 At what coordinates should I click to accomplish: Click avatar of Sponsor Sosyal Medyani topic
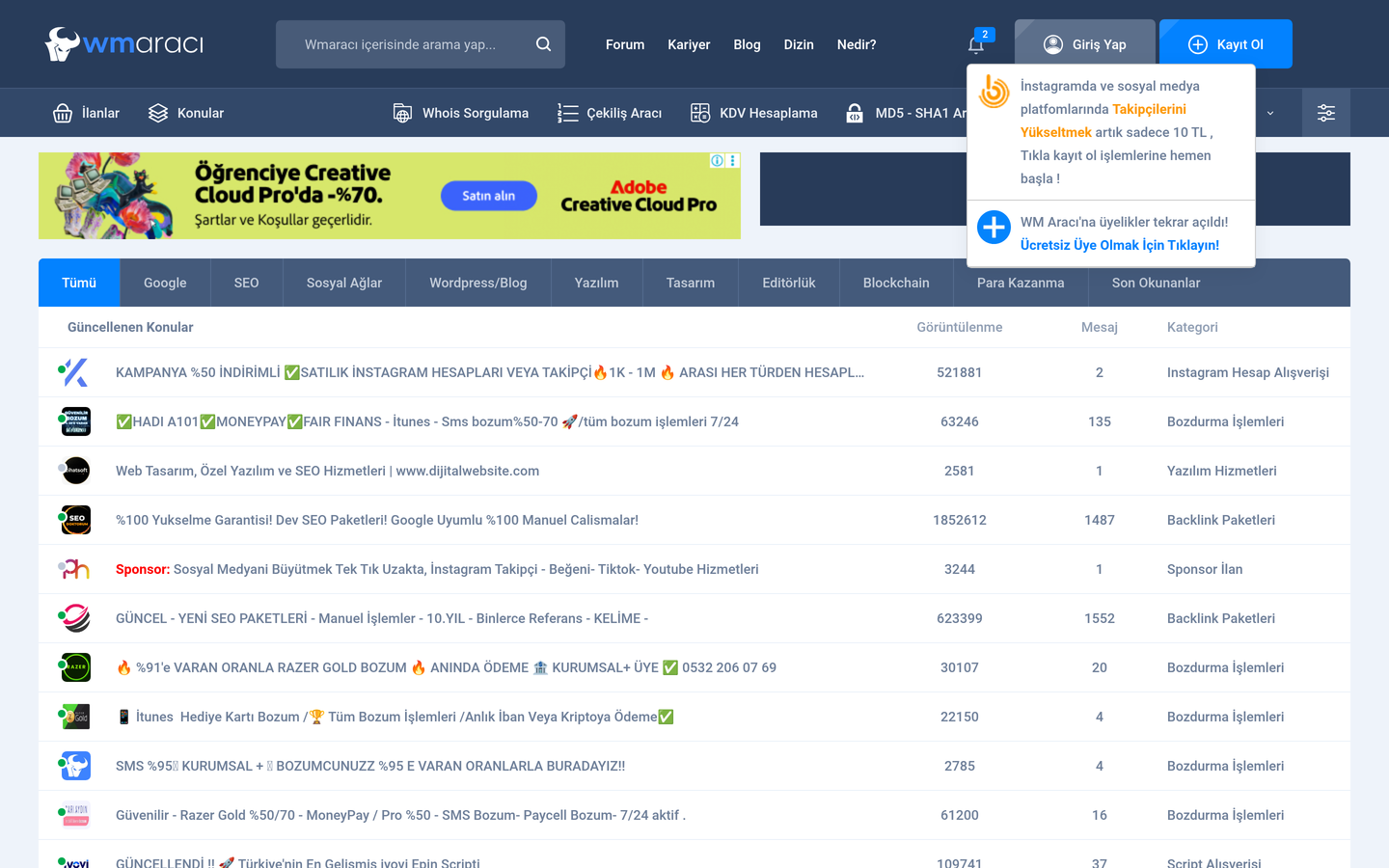tap(74, 569)
